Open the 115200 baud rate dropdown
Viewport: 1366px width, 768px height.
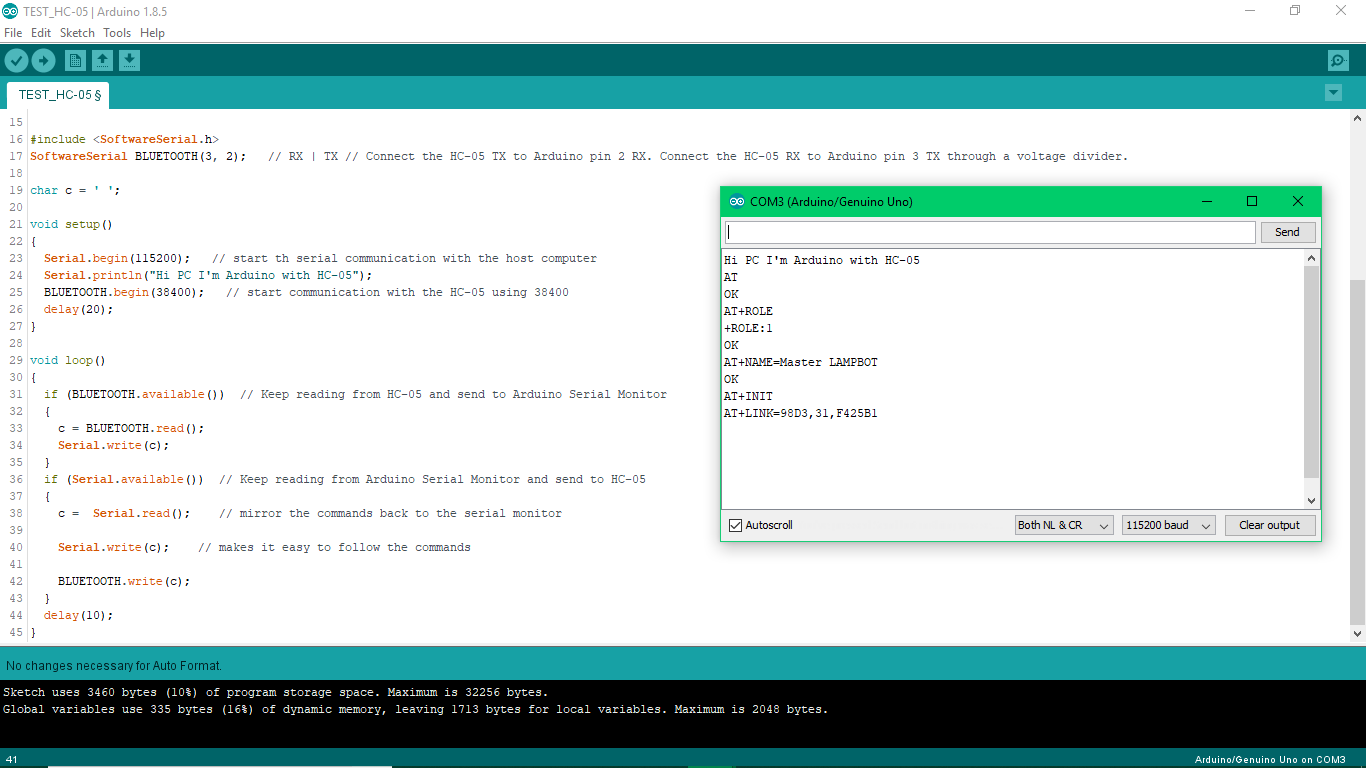click(1169, 525)
